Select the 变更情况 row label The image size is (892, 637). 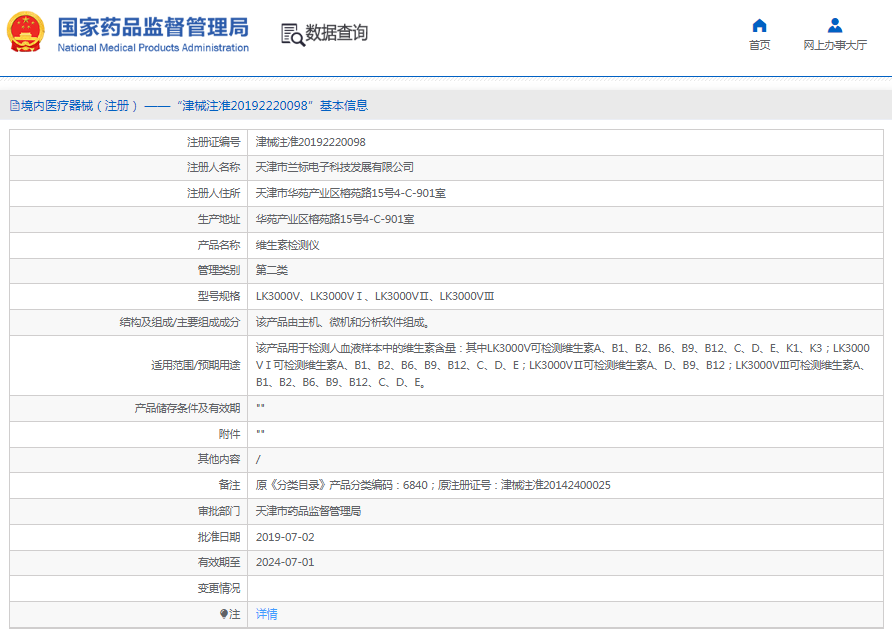pos(219,588)
